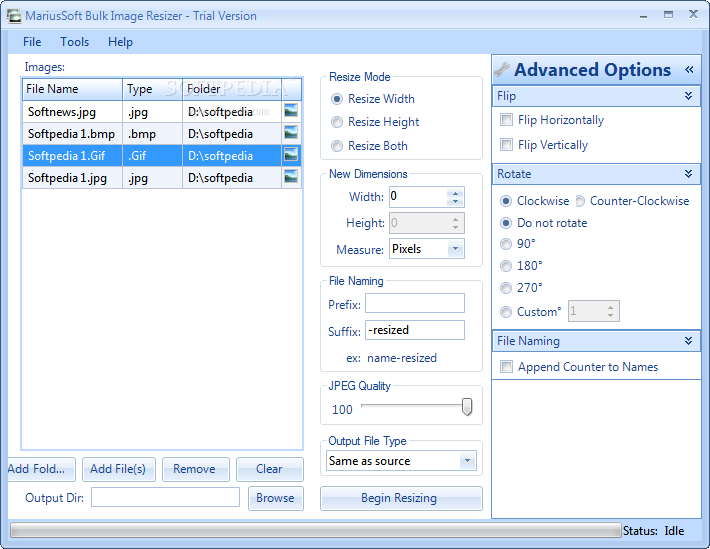Open the File menu
710x549 pixels.
coord(32,42)
